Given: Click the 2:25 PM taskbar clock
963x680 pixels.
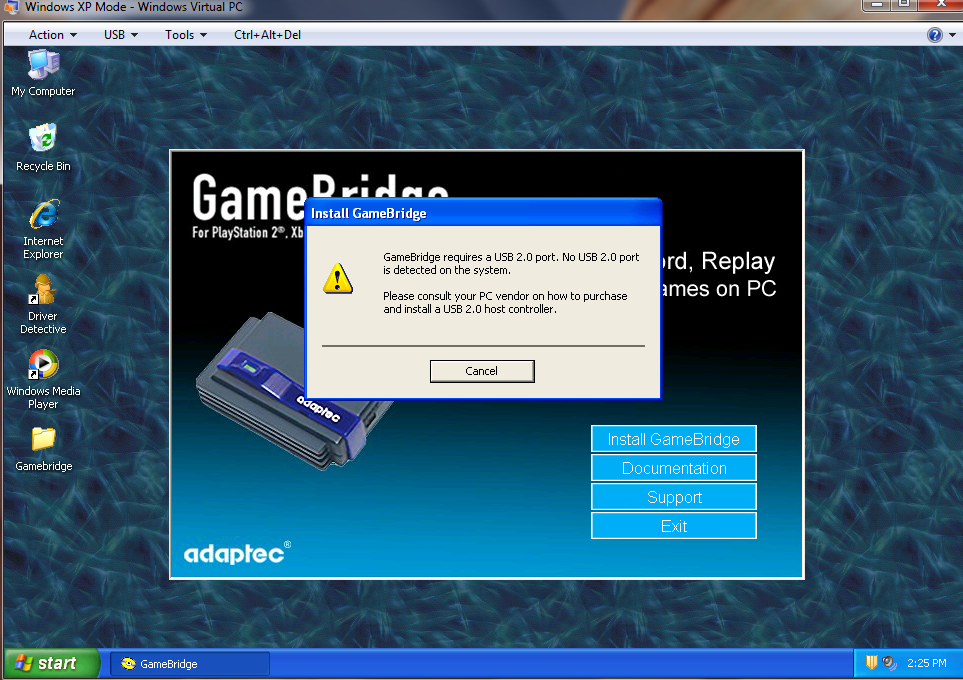Looking at the screenshot, I should pyautogui.click(x=927, y=663).
